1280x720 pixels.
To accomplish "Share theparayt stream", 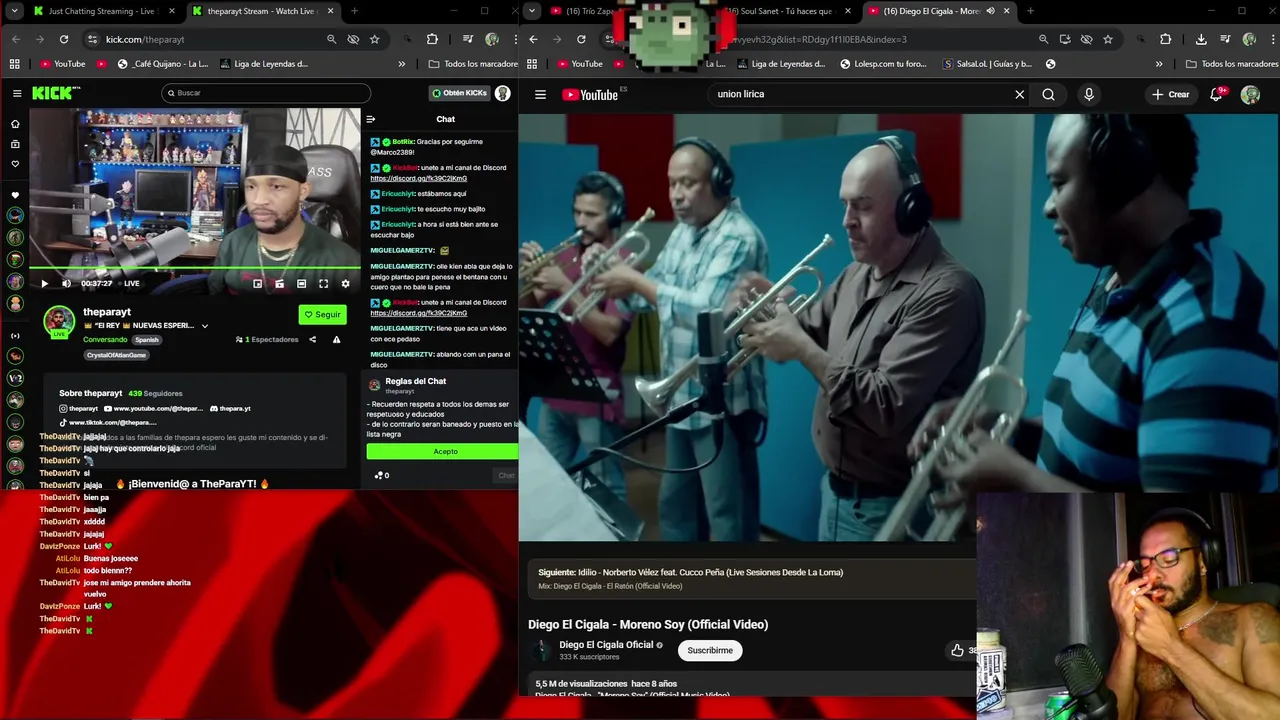I will point(312,340).
